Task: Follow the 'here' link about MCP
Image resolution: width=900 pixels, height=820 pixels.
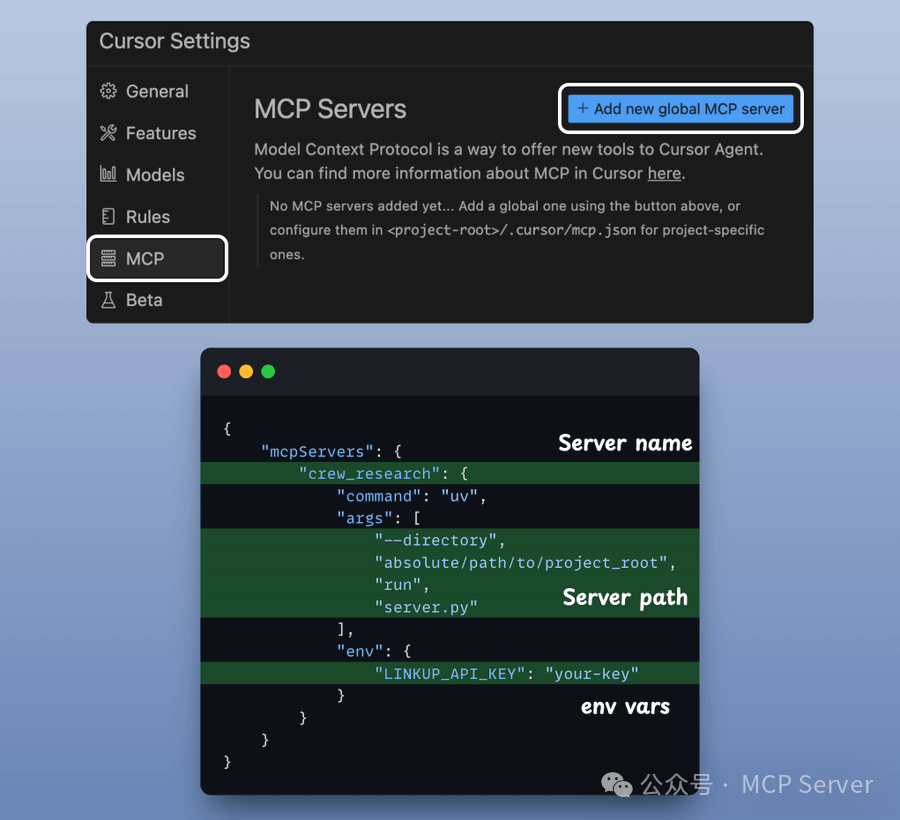Action: click(x=664, y=173)
